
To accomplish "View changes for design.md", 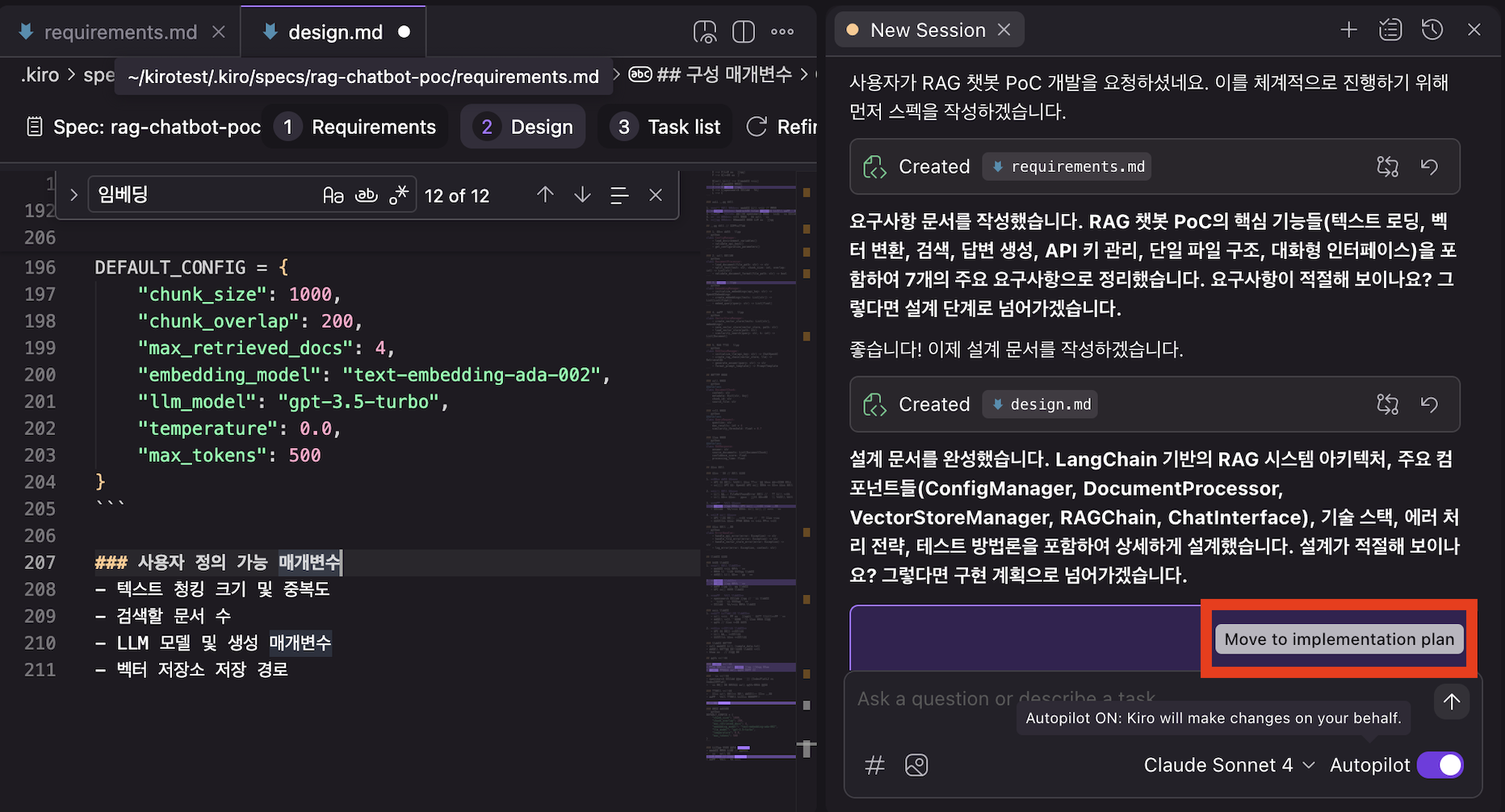I will tap(1387, 404).
